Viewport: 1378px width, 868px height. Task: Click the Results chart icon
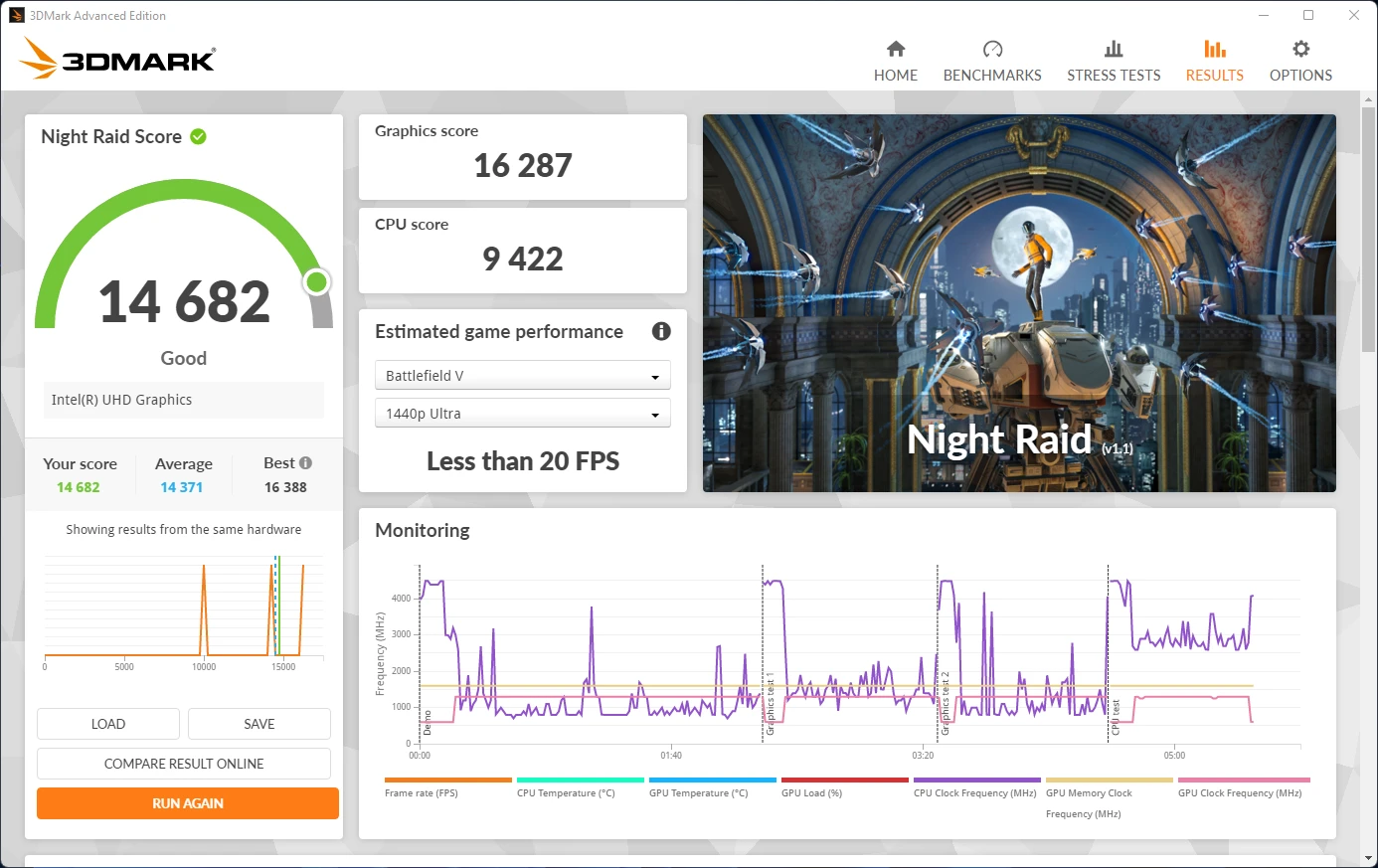pyautogui.click(x=1215, y=49)
